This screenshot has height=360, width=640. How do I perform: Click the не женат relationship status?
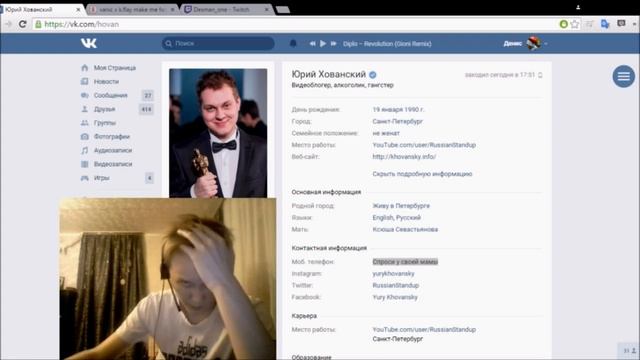386,133
